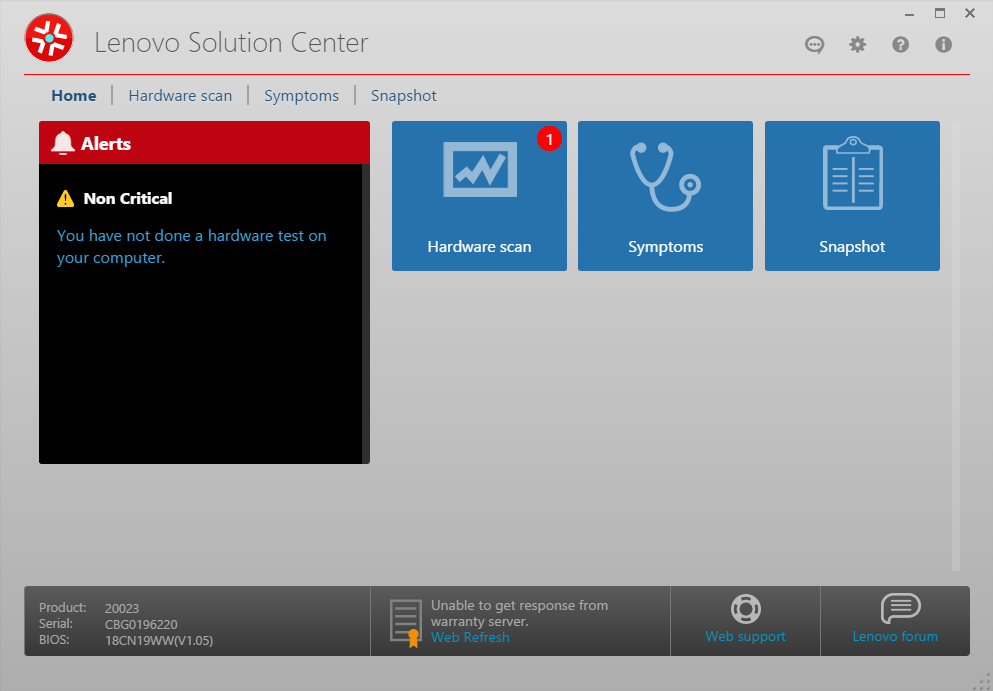The width and height of the screenshot is (993, 691).
Task: Click the Alerts panel scrollbar
Action: point(366,314)
